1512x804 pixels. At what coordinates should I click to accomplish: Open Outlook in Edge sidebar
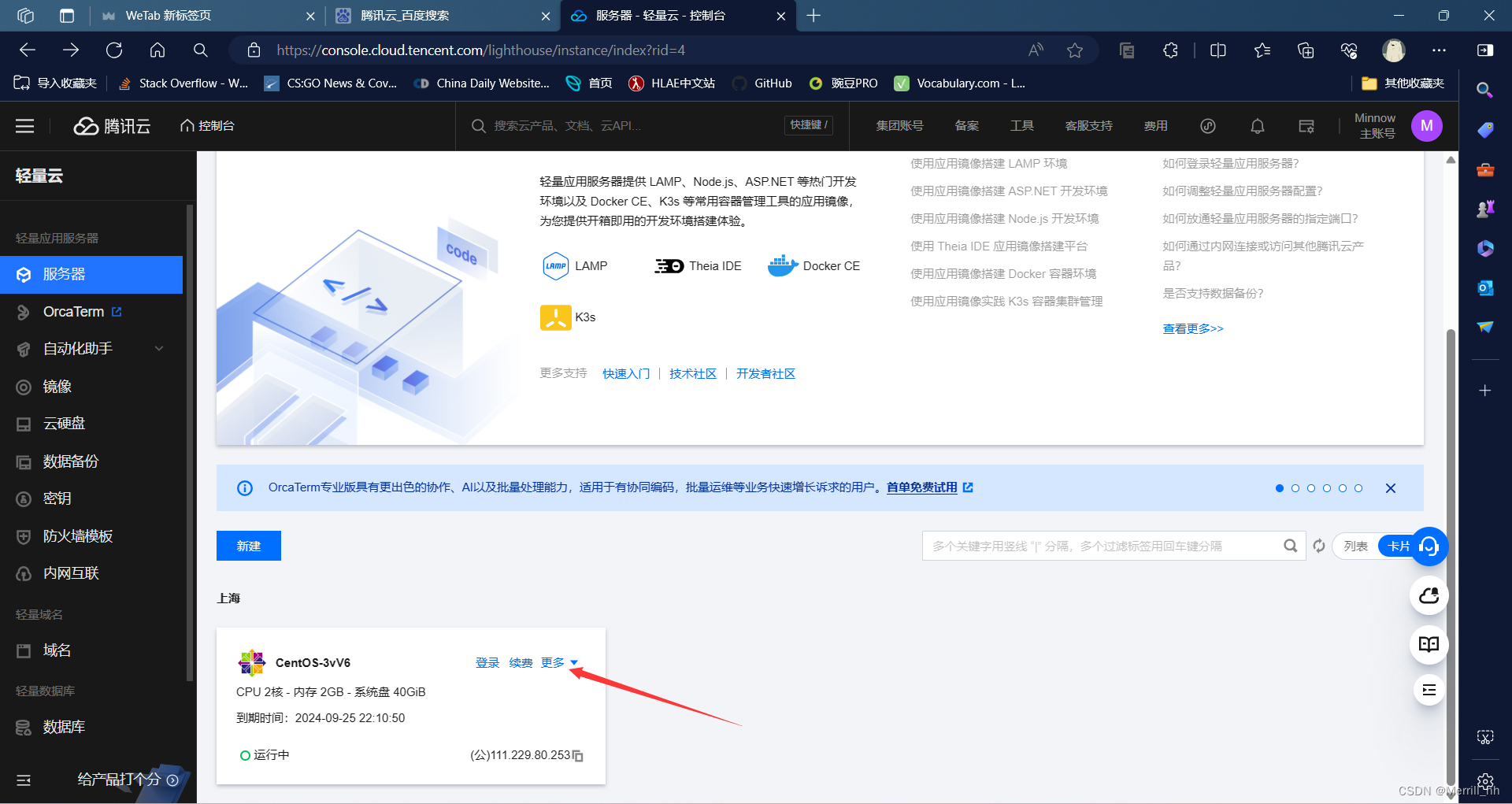coord(1485,287)
